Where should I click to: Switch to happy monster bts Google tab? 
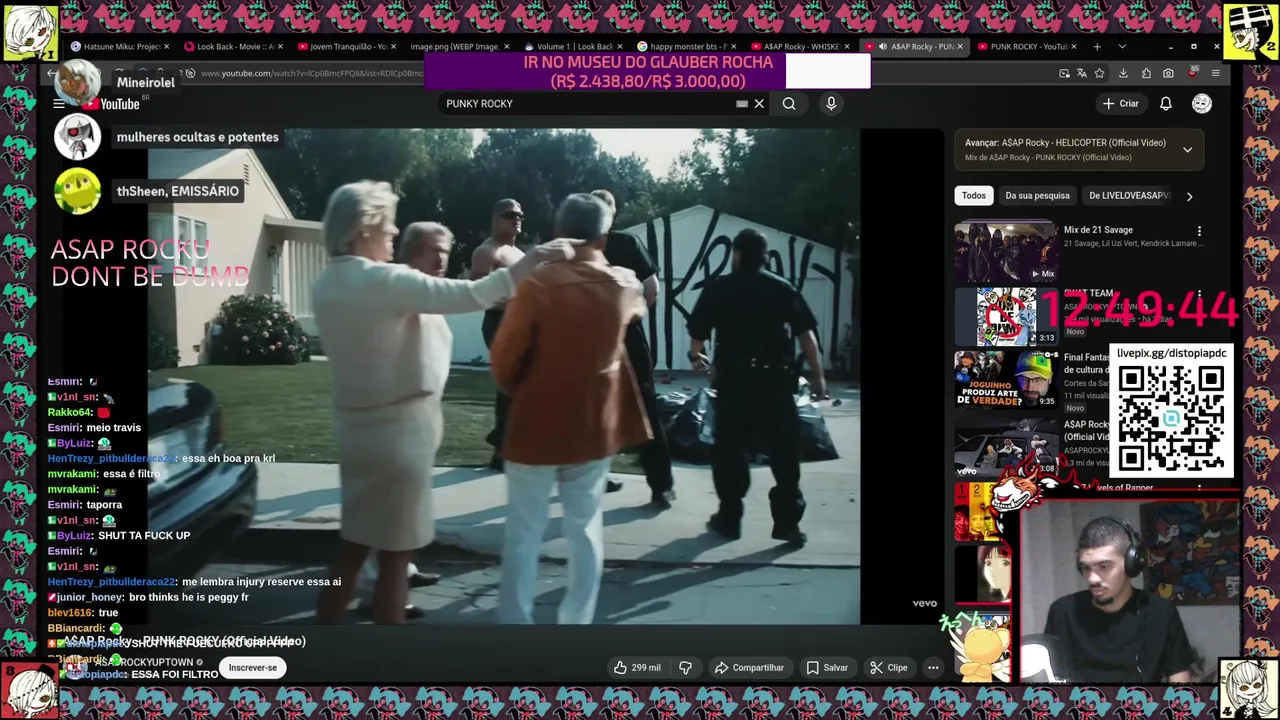tap(686, 46)
